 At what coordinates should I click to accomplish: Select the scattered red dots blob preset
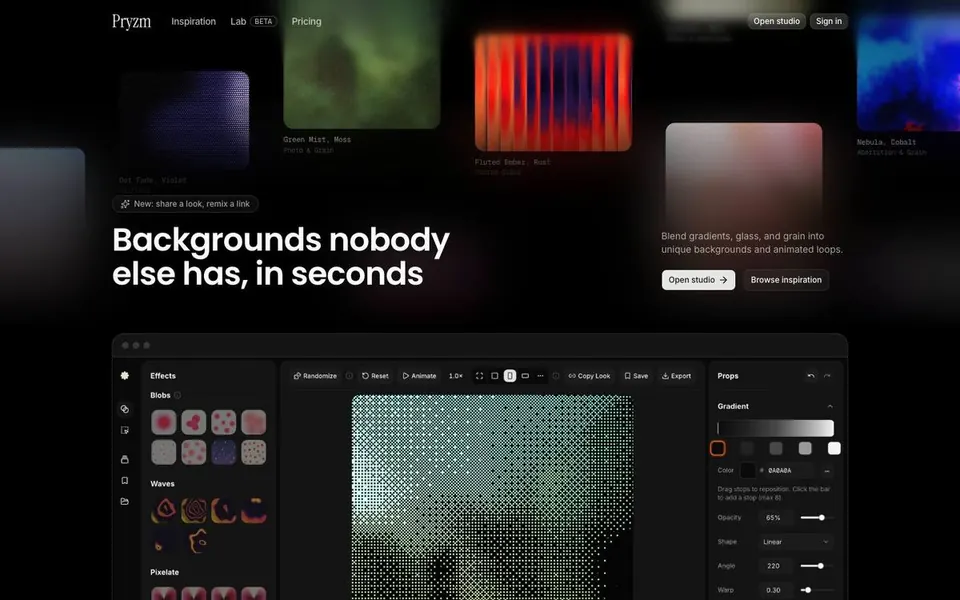click(223, 422)
